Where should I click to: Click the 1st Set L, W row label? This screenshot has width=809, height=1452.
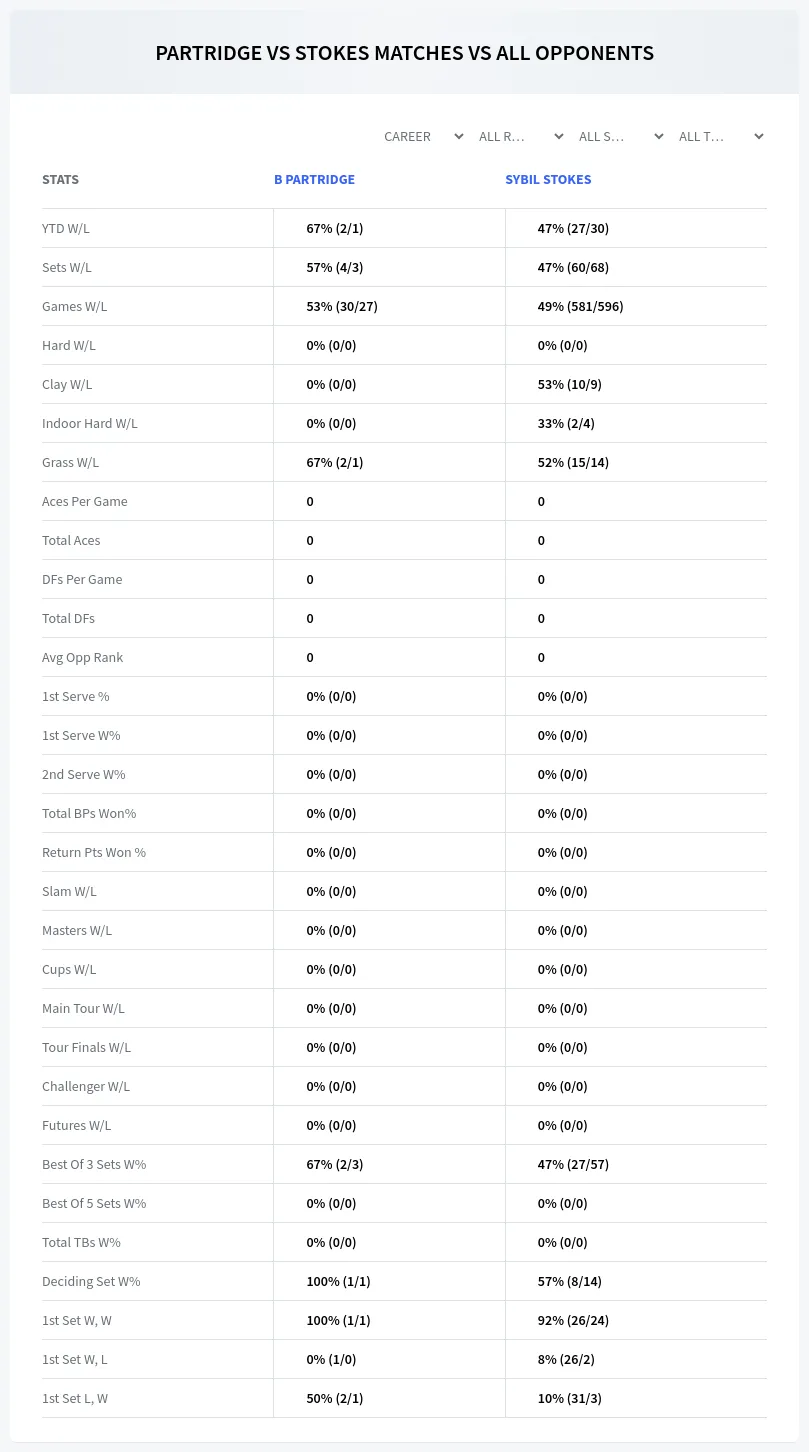(75, 1398)
